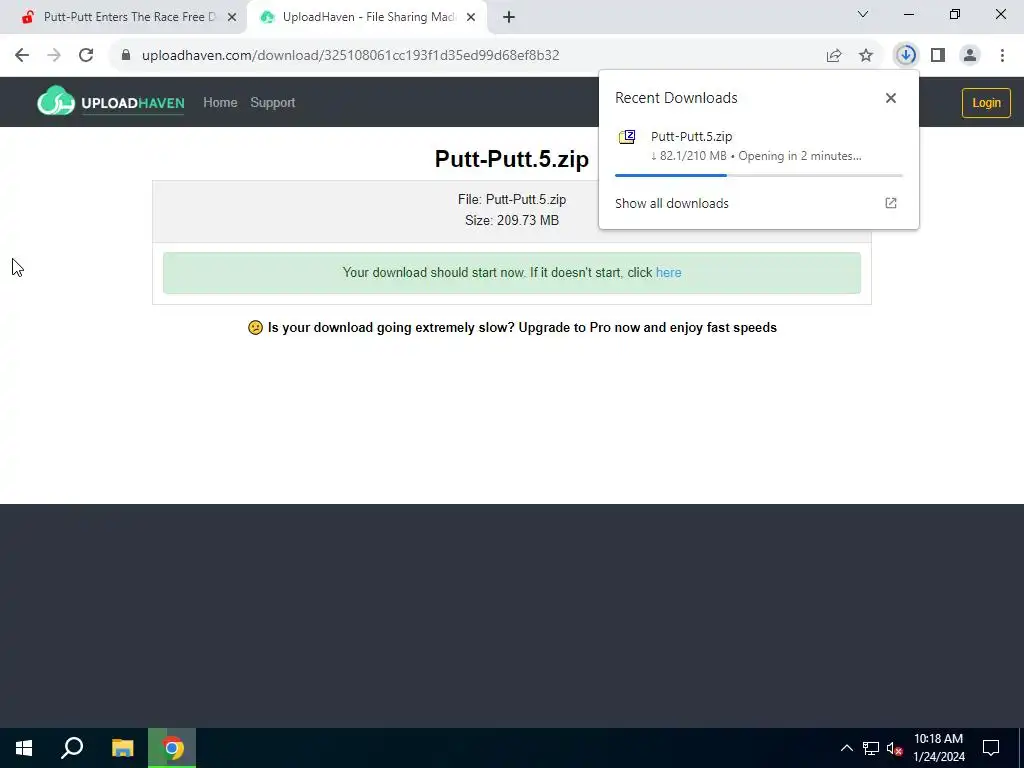
Task: Open the Windows Start menu
Action: click(x=24, y=748)
